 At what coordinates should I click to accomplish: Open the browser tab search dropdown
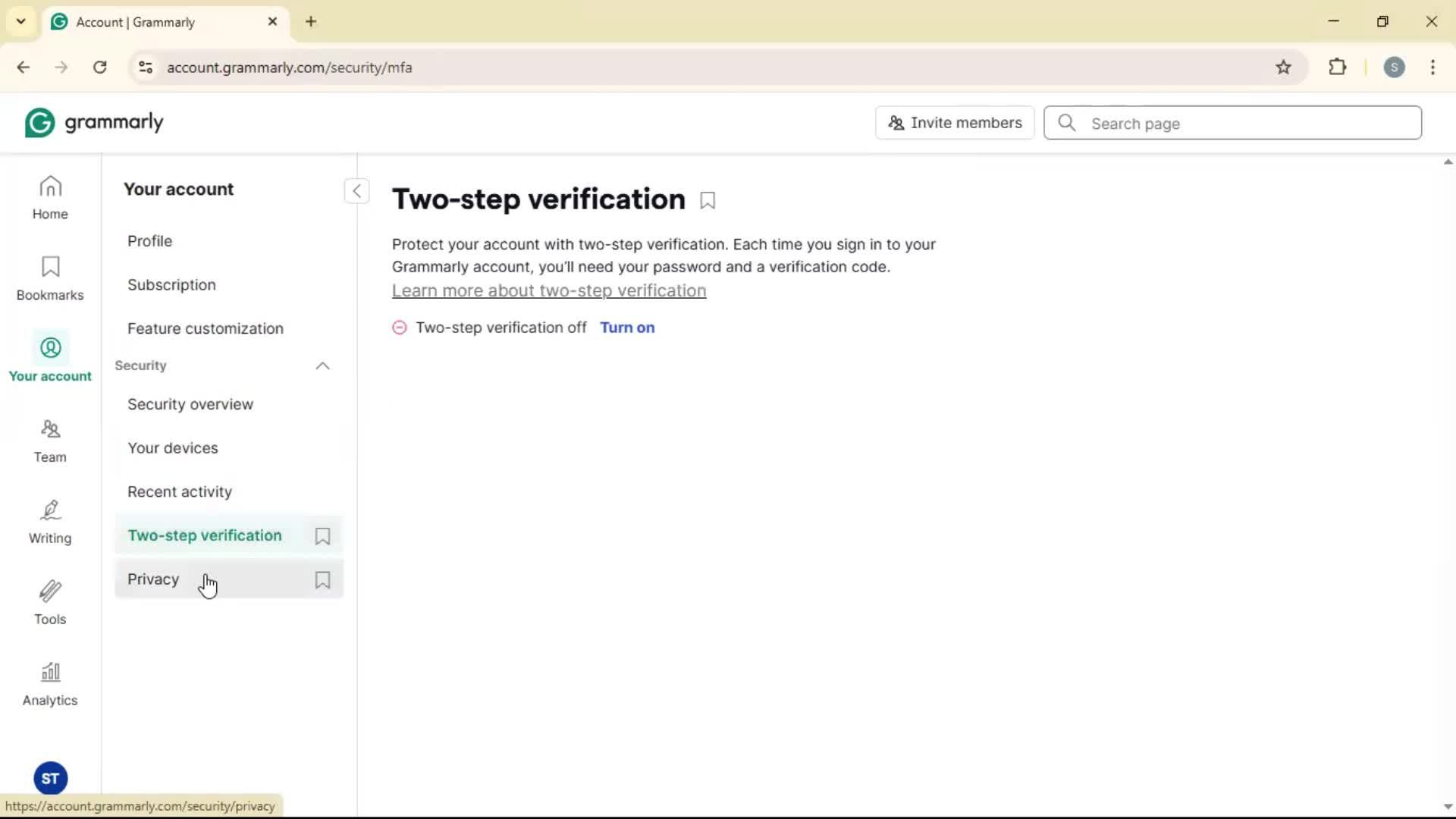21,21
